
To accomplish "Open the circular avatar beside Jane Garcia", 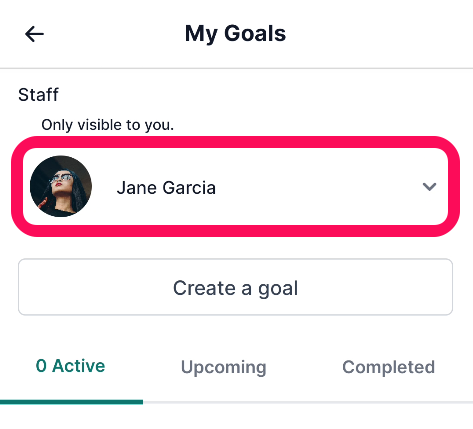I will [61, 186].
